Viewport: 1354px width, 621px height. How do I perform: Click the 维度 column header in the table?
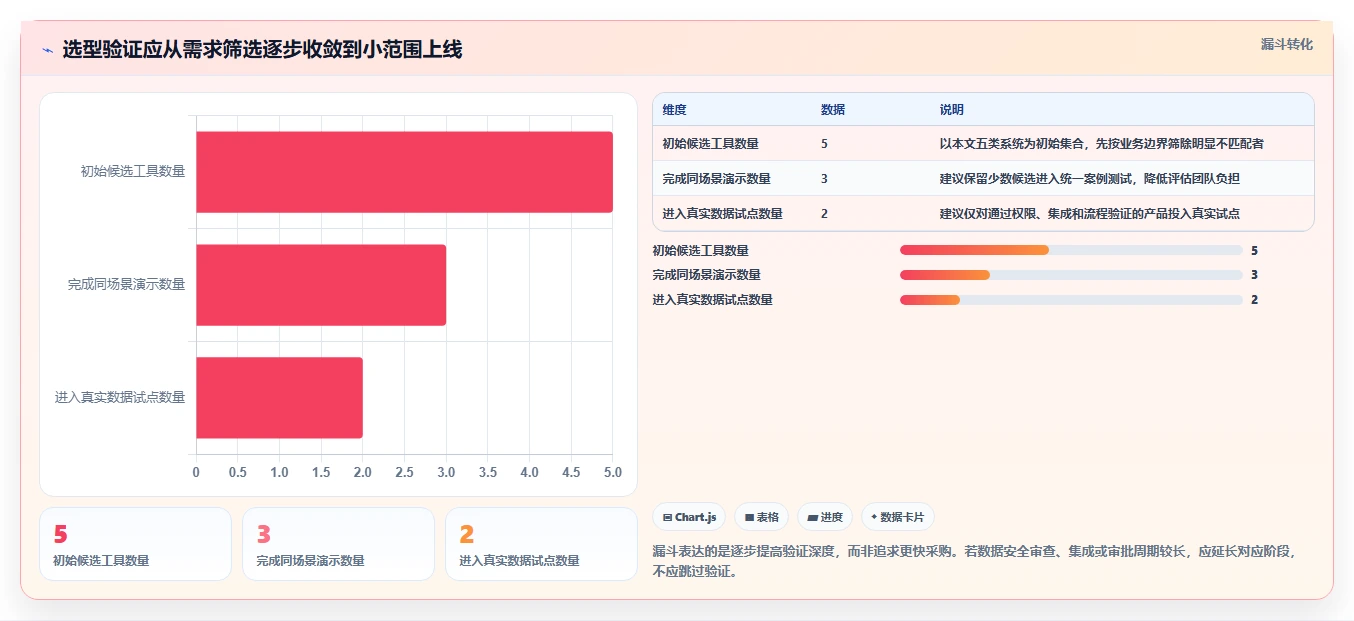[674, 110]
